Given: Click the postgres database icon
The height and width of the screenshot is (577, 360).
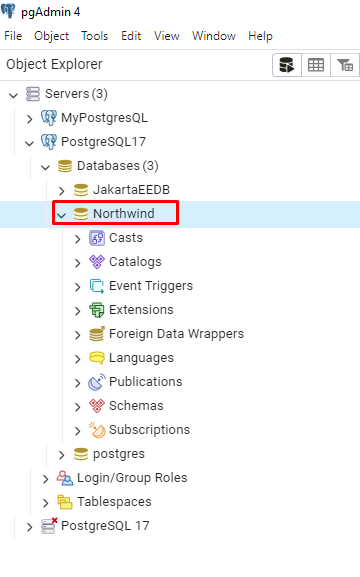Looking at the screenshot, I should click(81, 454).
